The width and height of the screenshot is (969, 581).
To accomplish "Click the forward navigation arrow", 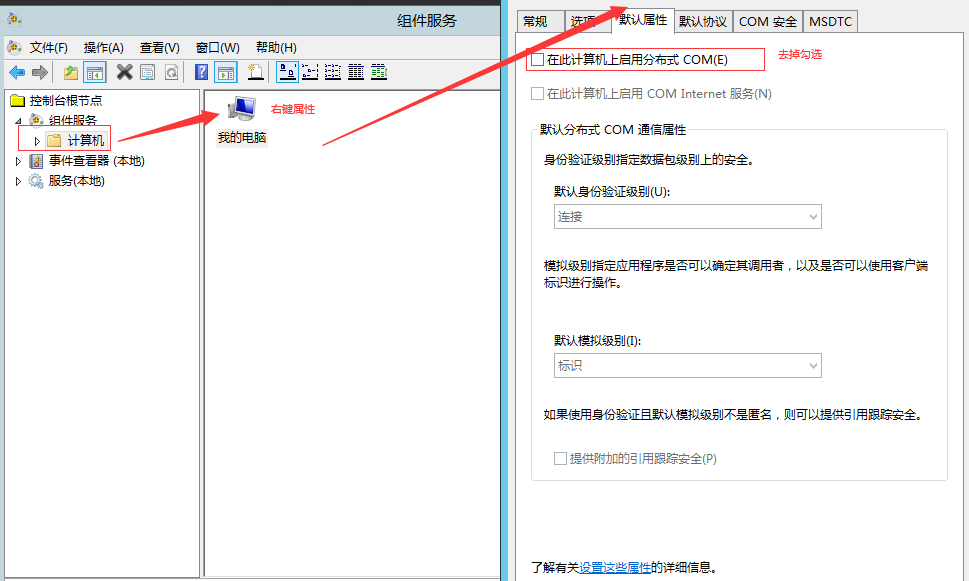I will click(42, 72).
